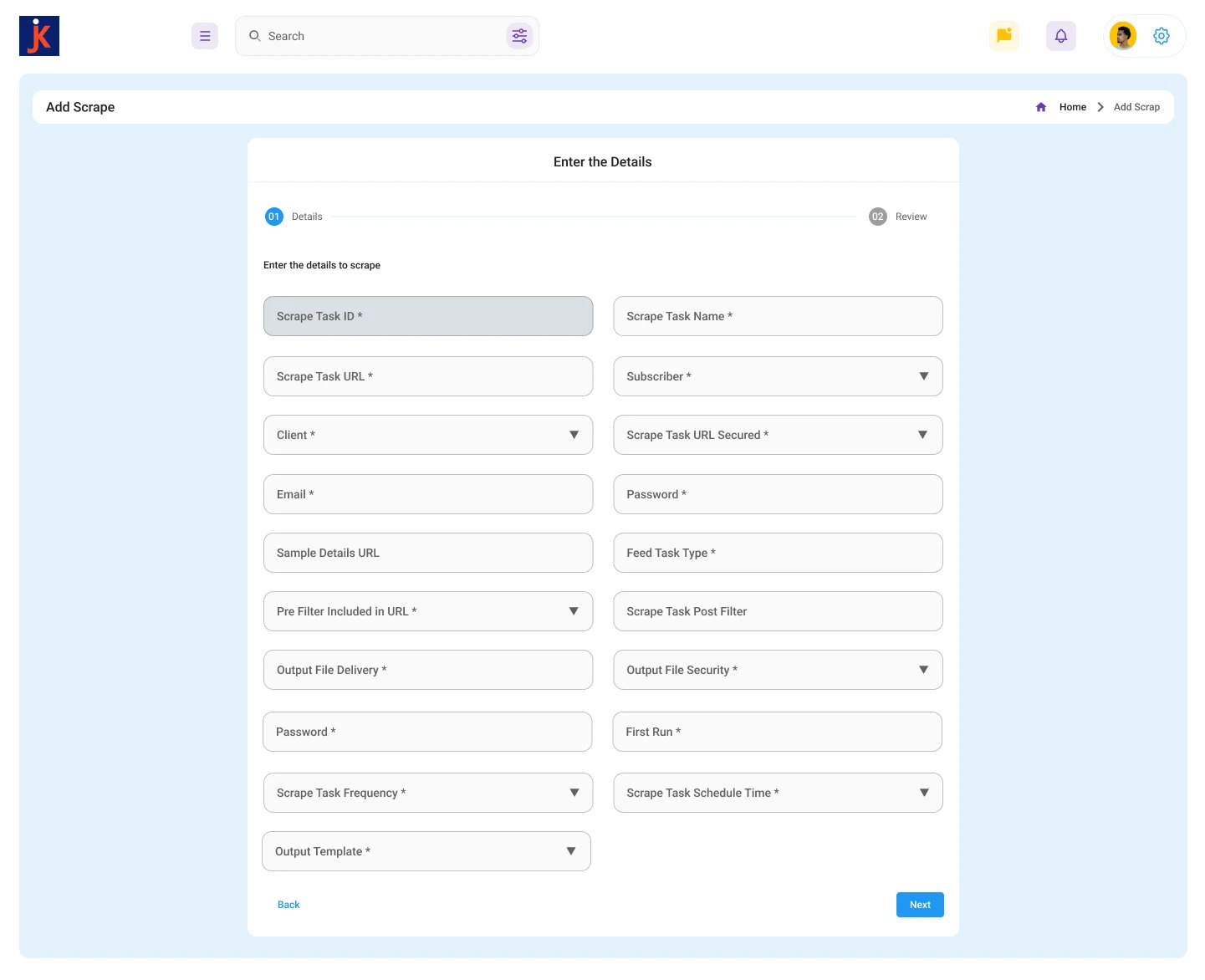Click the Back link
Image resolution: width=1205 pixels, height=980 pixels.
coord(288,905)
